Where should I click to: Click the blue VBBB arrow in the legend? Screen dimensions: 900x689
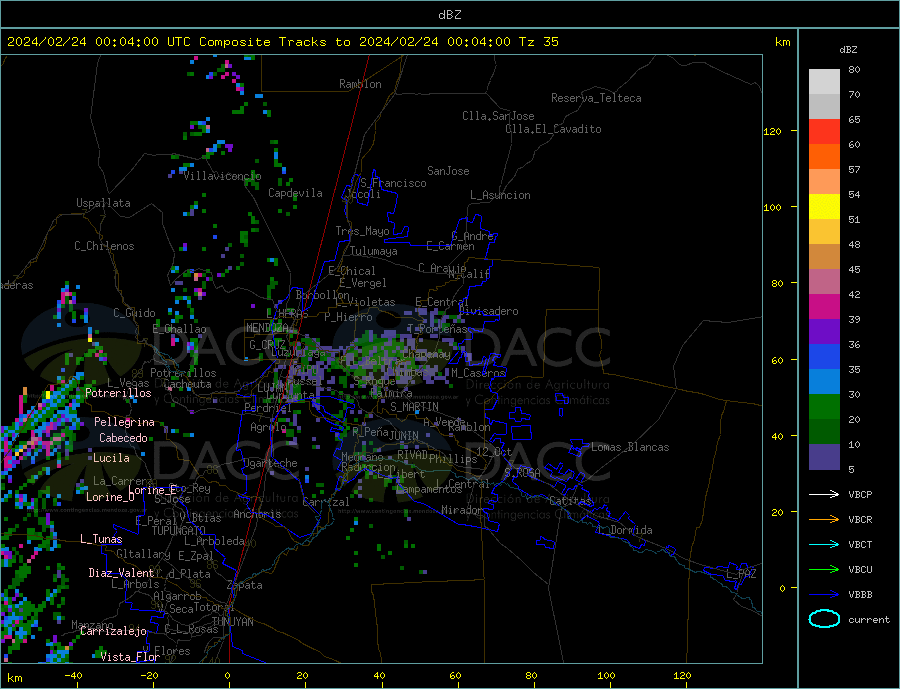[824, 594]
